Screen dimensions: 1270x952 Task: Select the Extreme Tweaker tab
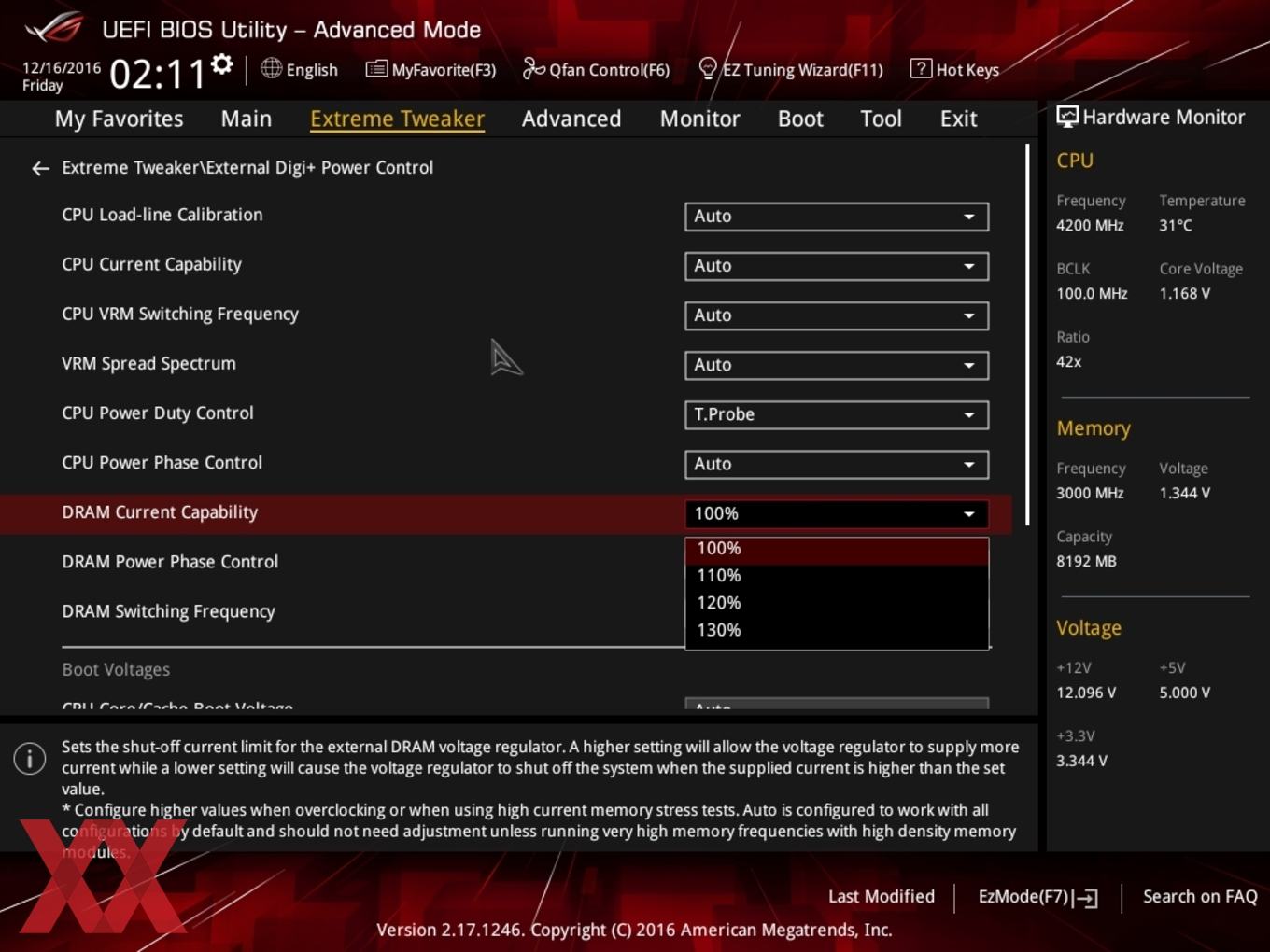(x=397, y=119)
